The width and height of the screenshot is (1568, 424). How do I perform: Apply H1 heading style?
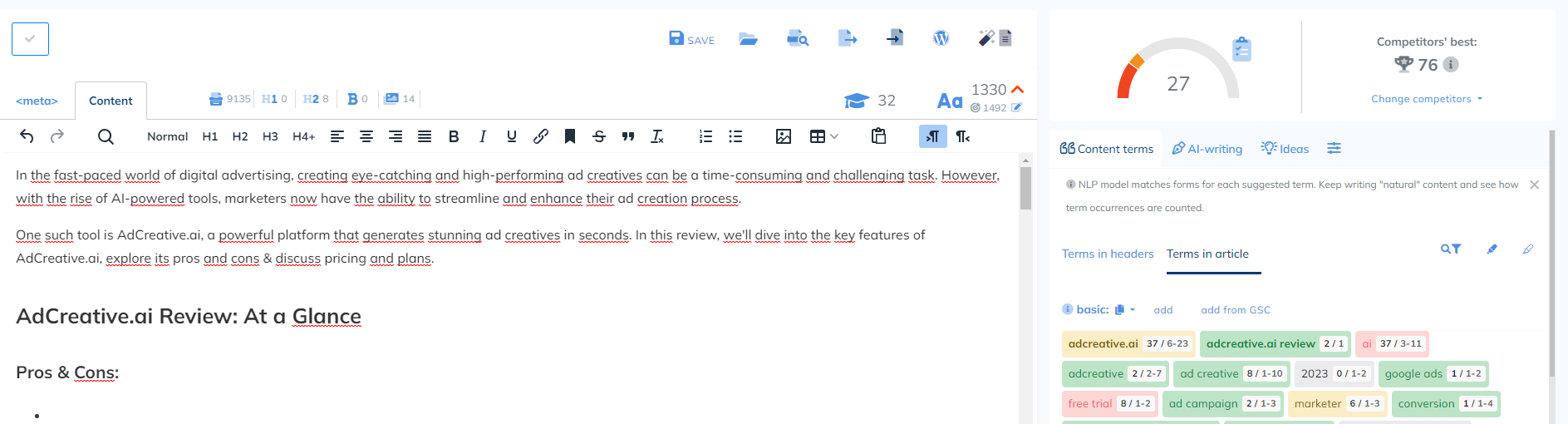(210, 136)
